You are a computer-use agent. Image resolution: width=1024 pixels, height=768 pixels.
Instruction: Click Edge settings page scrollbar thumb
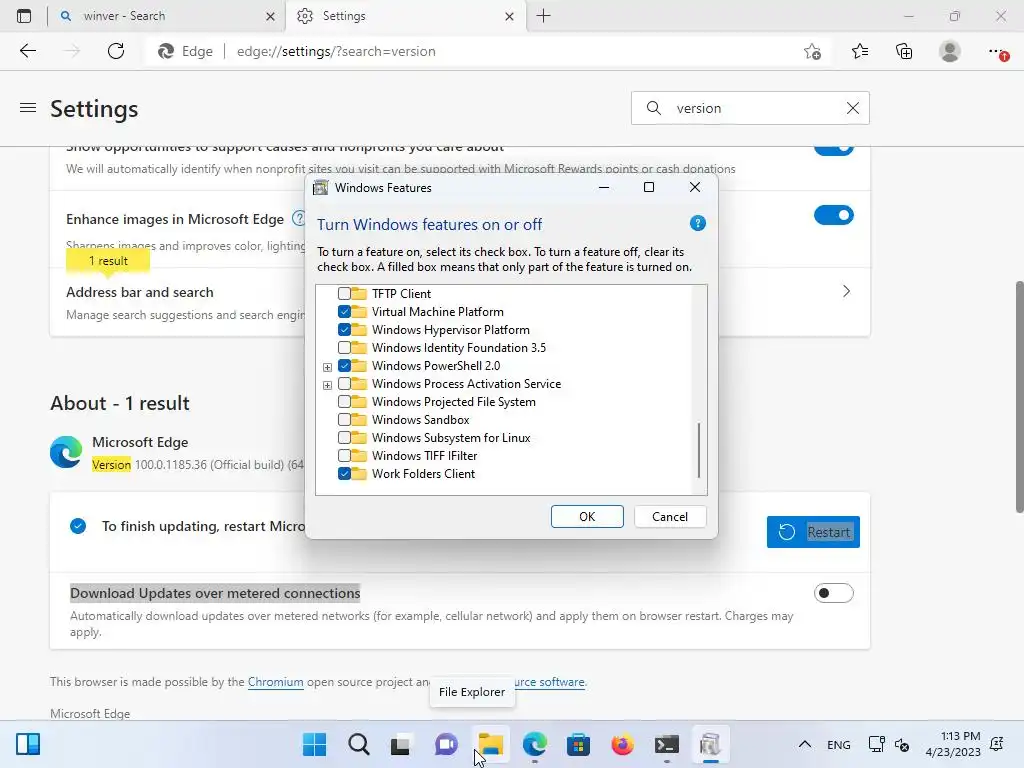[x=1019, y=396]
